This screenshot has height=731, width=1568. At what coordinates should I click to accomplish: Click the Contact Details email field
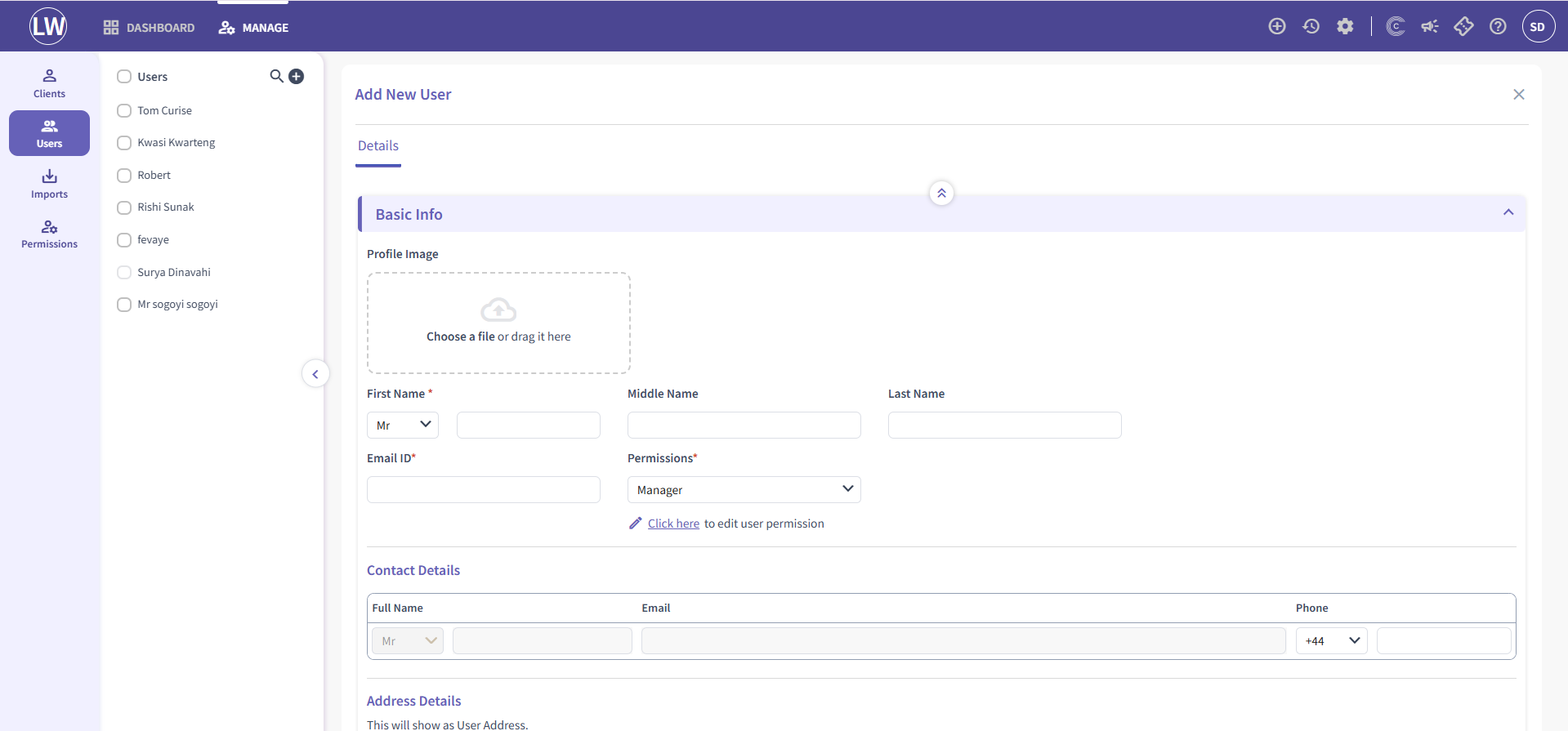(963, 640)
